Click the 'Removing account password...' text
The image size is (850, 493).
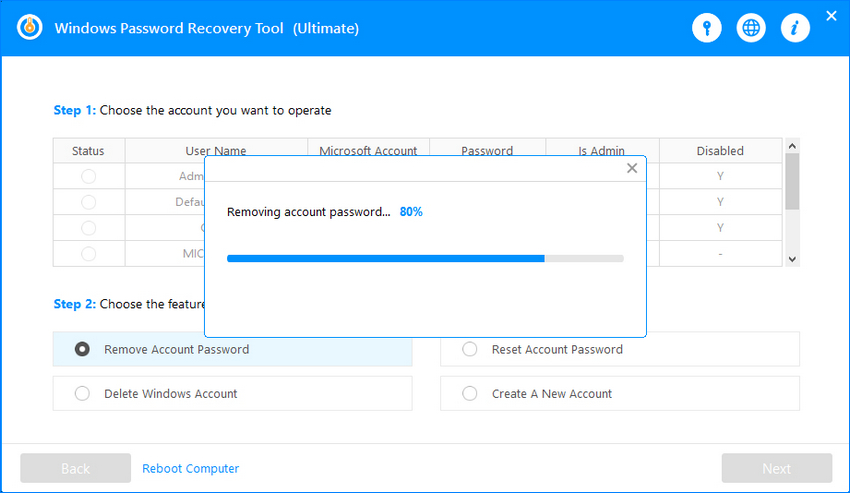tap(308, 212)
